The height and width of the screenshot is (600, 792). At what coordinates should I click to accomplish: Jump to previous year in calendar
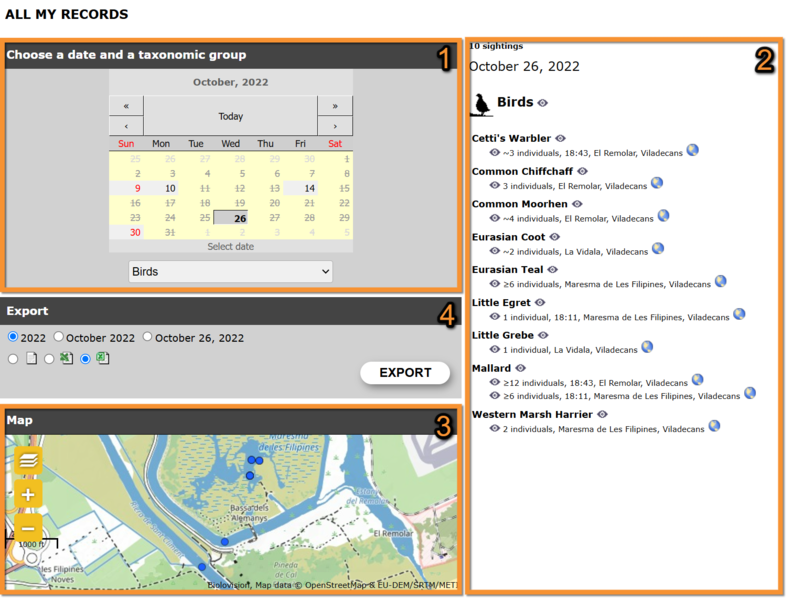pos(126,106)
